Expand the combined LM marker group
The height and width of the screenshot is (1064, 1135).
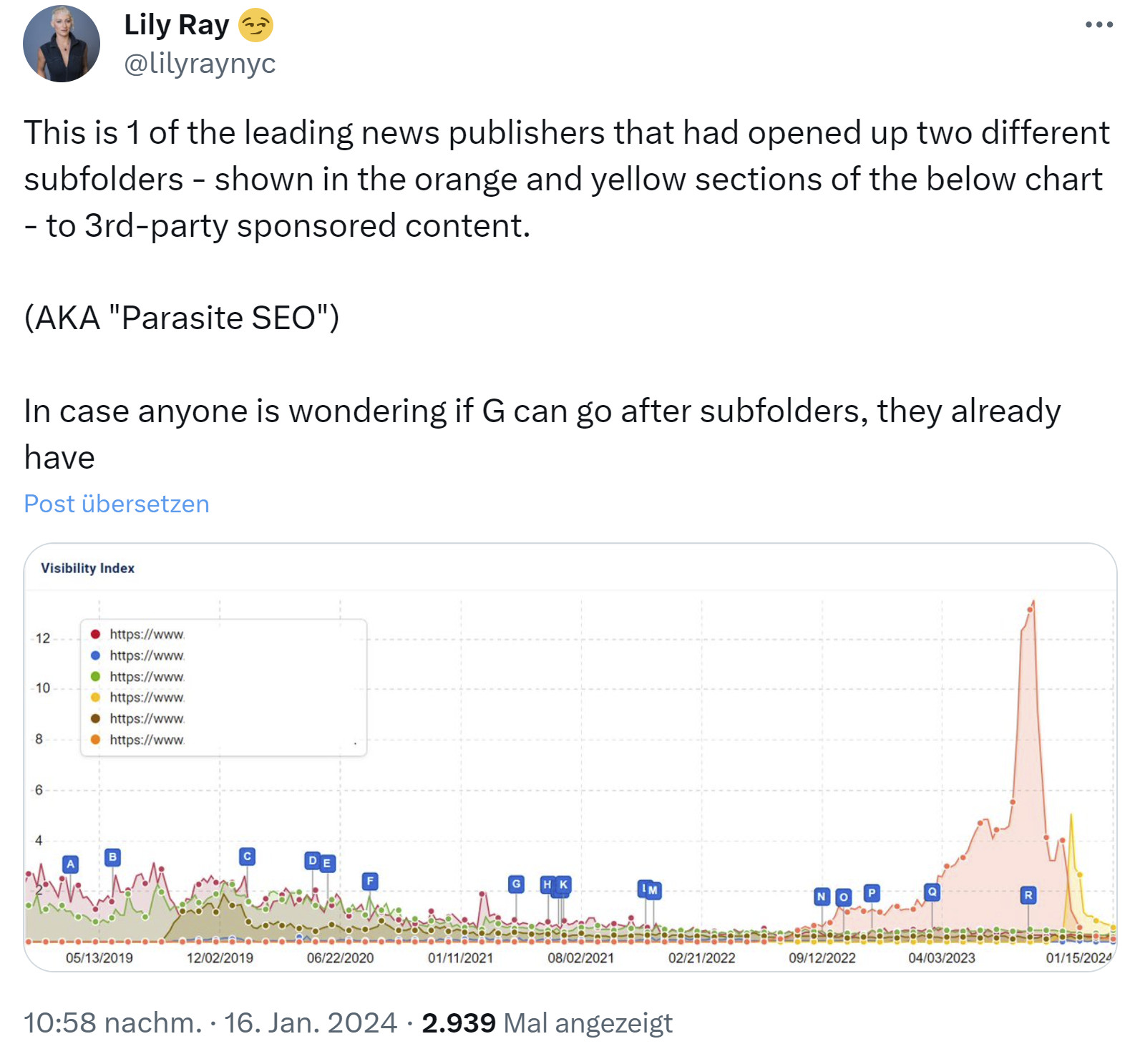coord(648,889)
